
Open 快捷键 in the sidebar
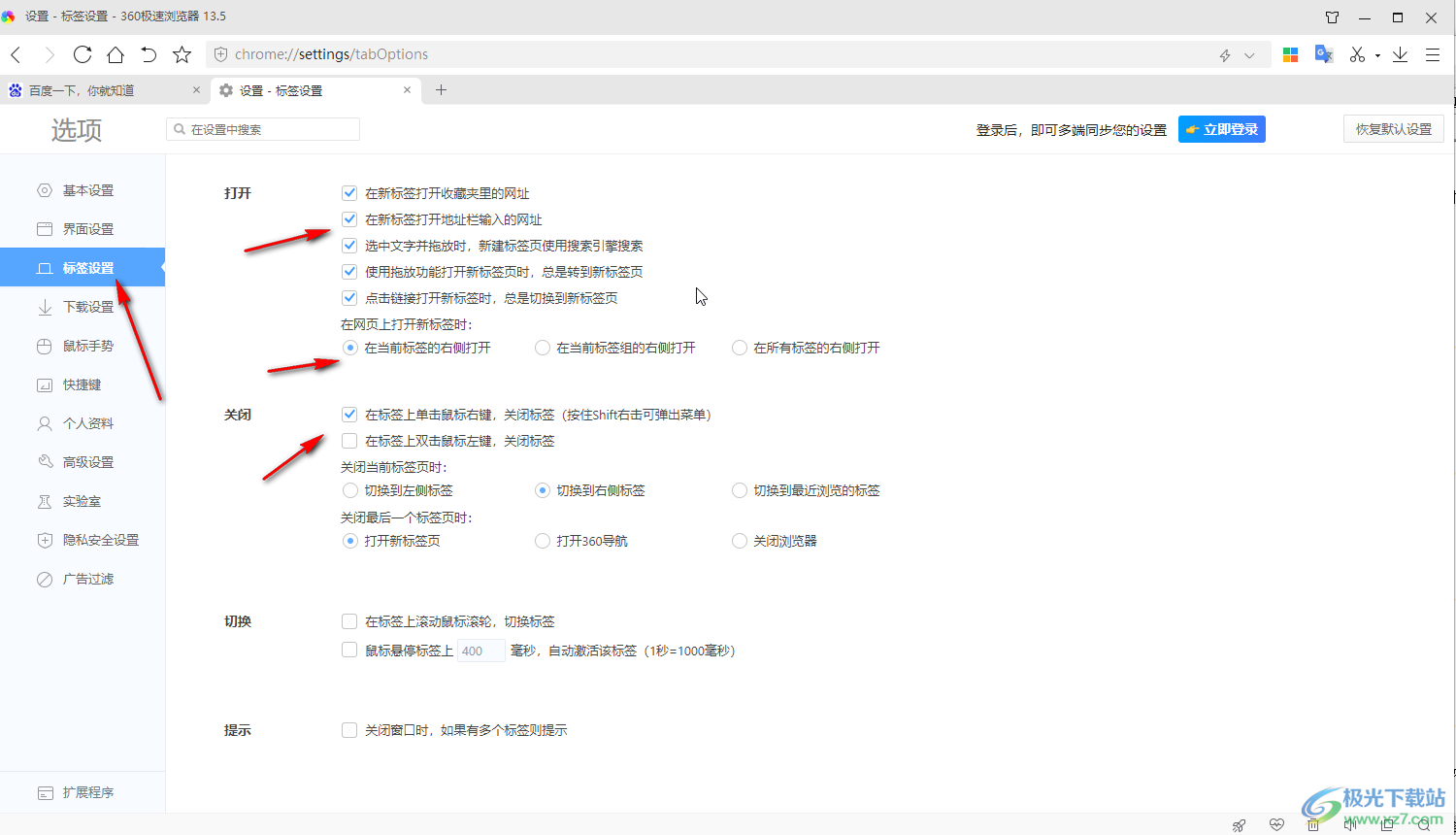83,384
